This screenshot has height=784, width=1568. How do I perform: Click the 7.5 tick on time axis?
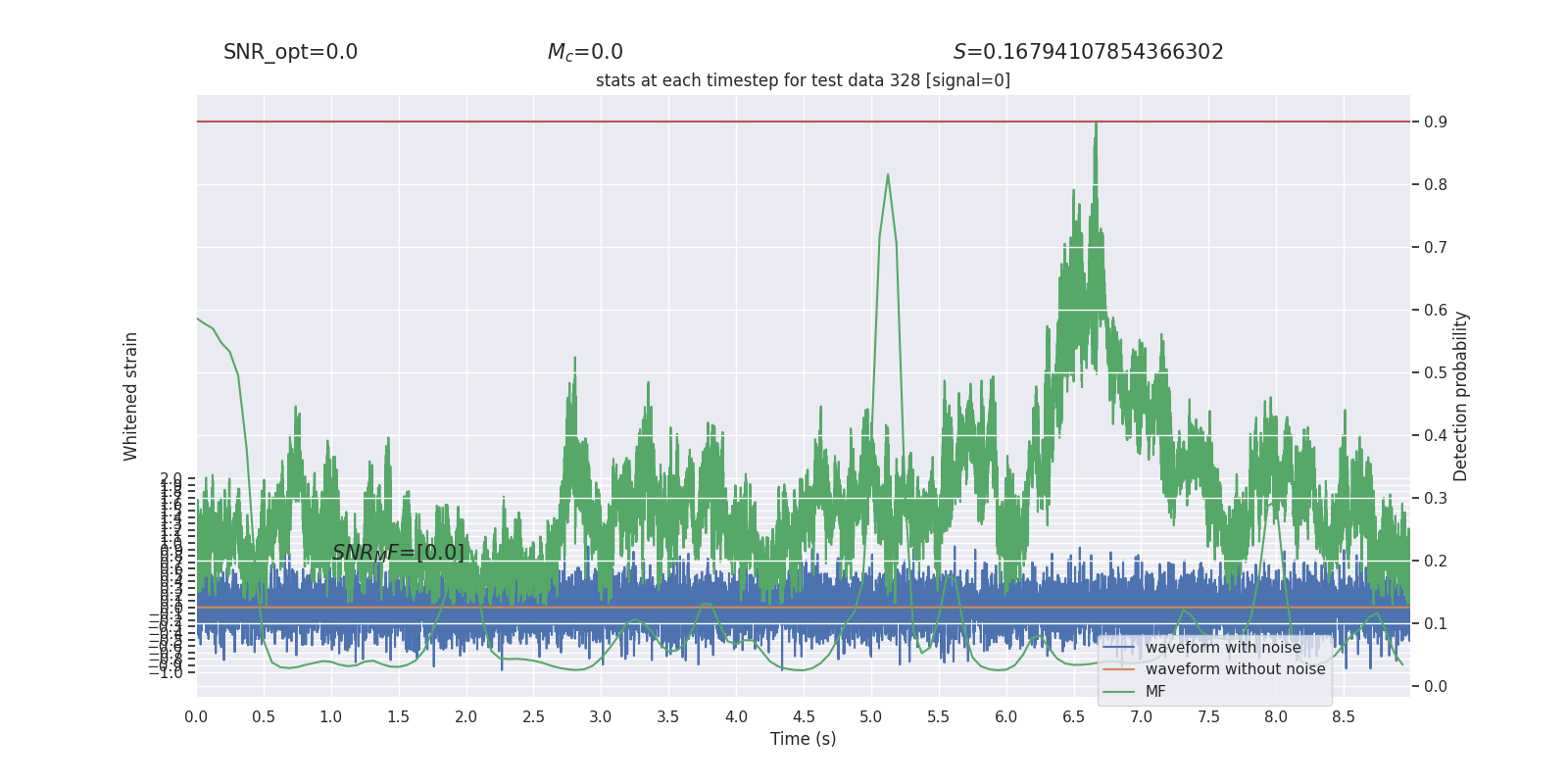pyautogui.click(x=1208, y=716)
